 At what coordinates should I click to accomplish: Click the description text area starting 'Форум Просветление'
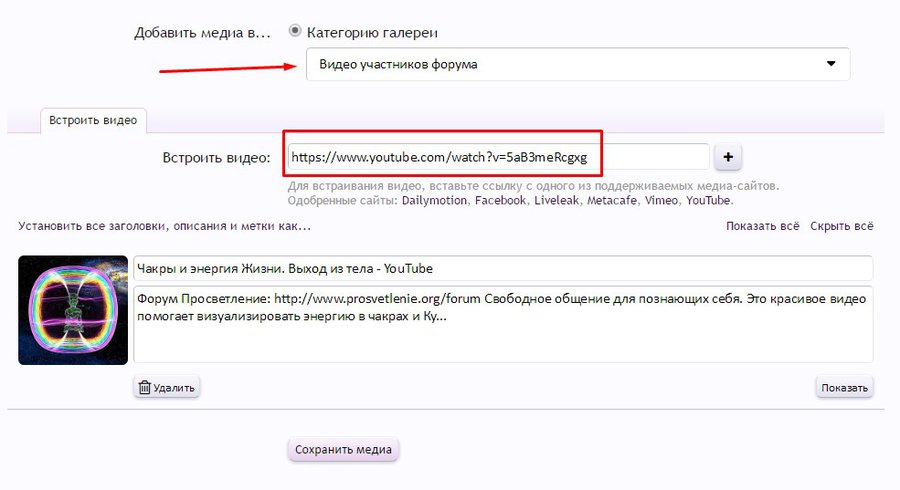tap(502, 324)
